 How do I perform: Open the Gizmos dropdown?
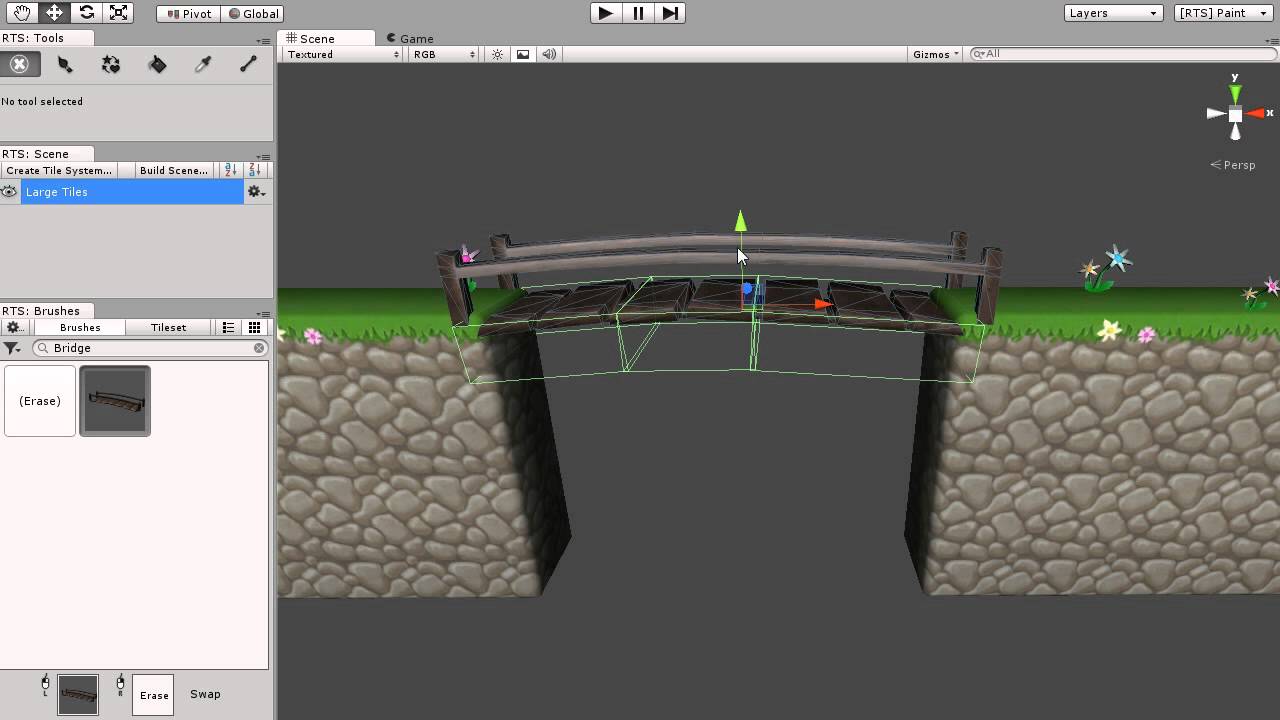933,54
